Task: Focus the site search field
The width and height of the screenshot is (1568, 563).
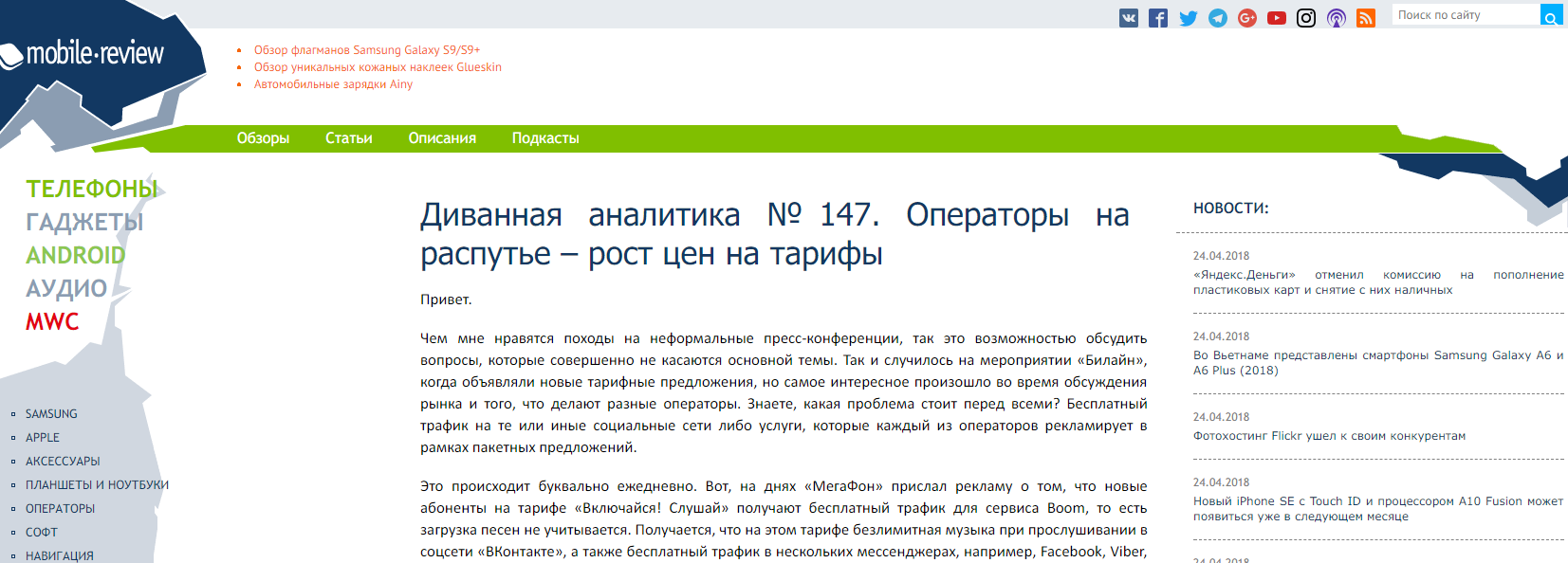Action: coord(1466,15)
